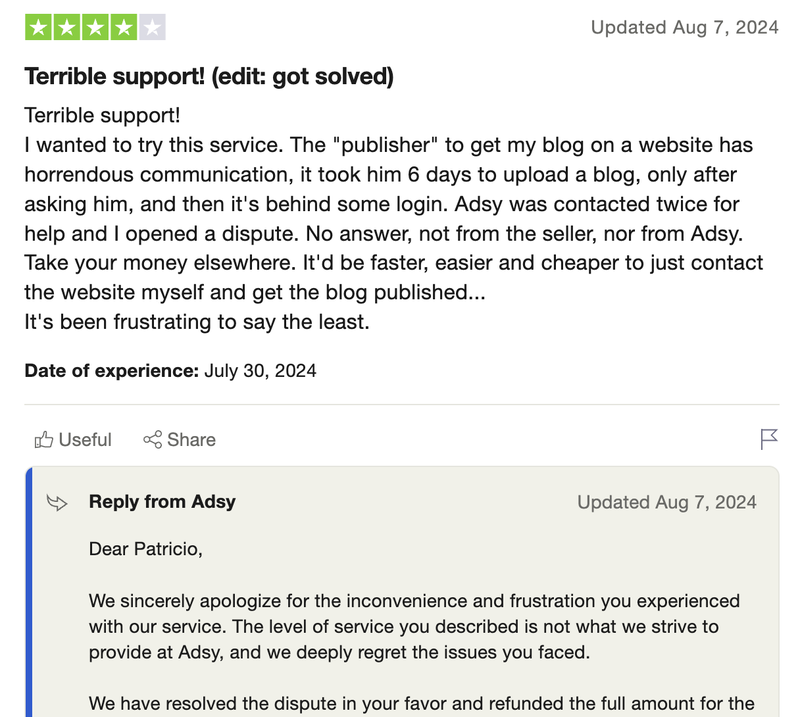This screenshot has height=717, width=800.
Task: Flag this review with the flag icon
Action: 769,439
